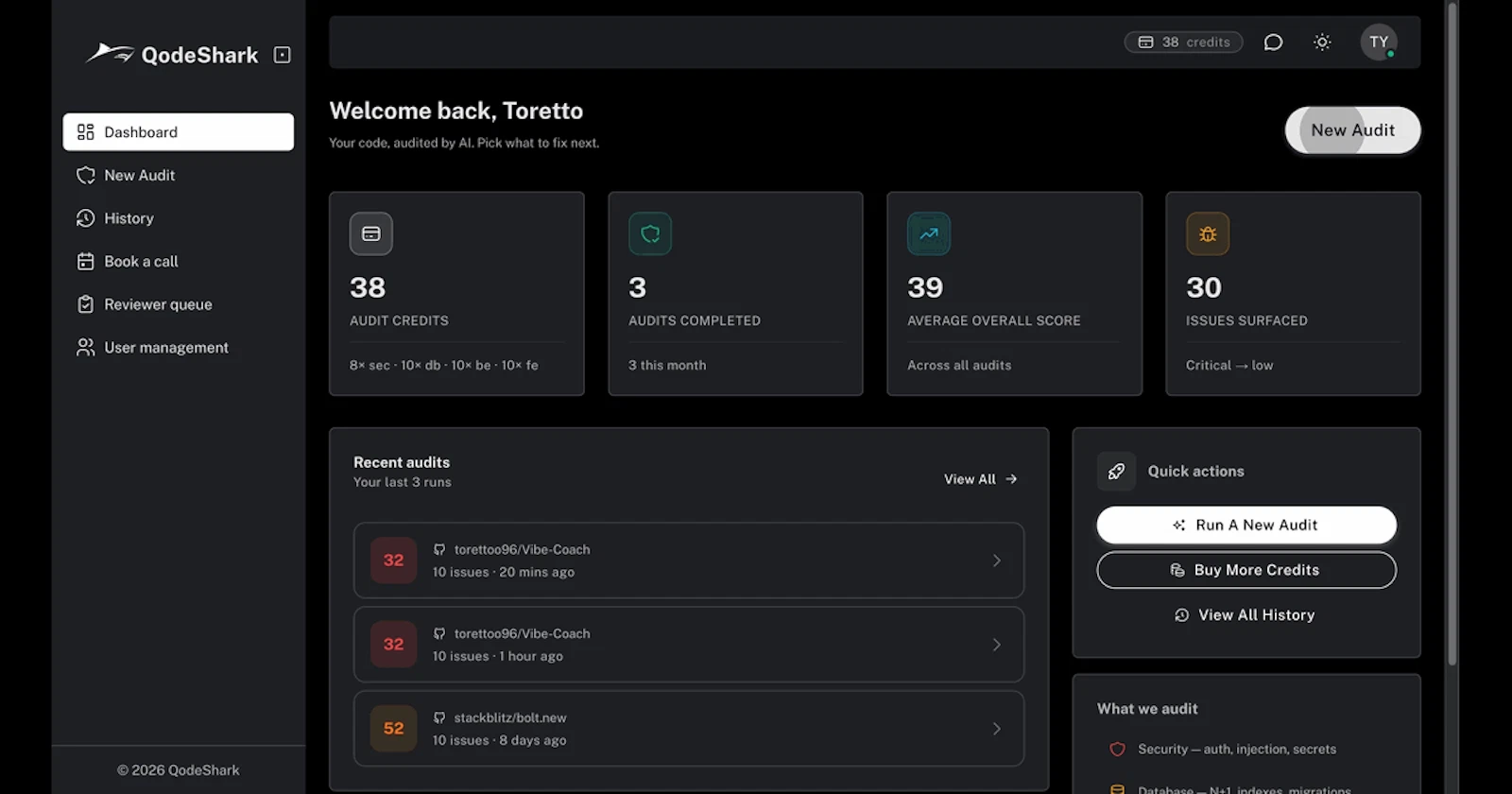
Task: Collapse the sidebar panel icon
Action: (282, 55)
